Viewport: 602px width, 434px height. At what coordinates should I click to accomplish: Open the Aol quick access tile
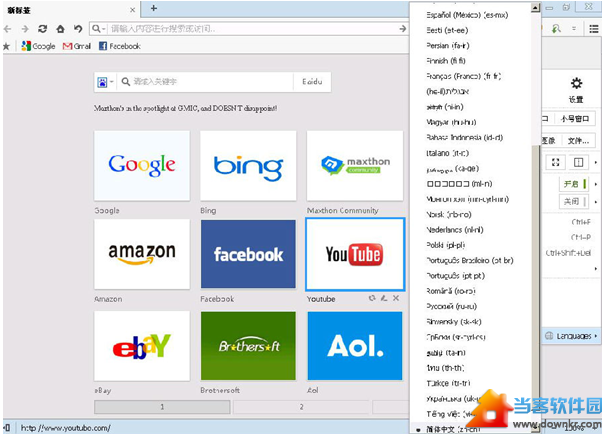[355, 346]
